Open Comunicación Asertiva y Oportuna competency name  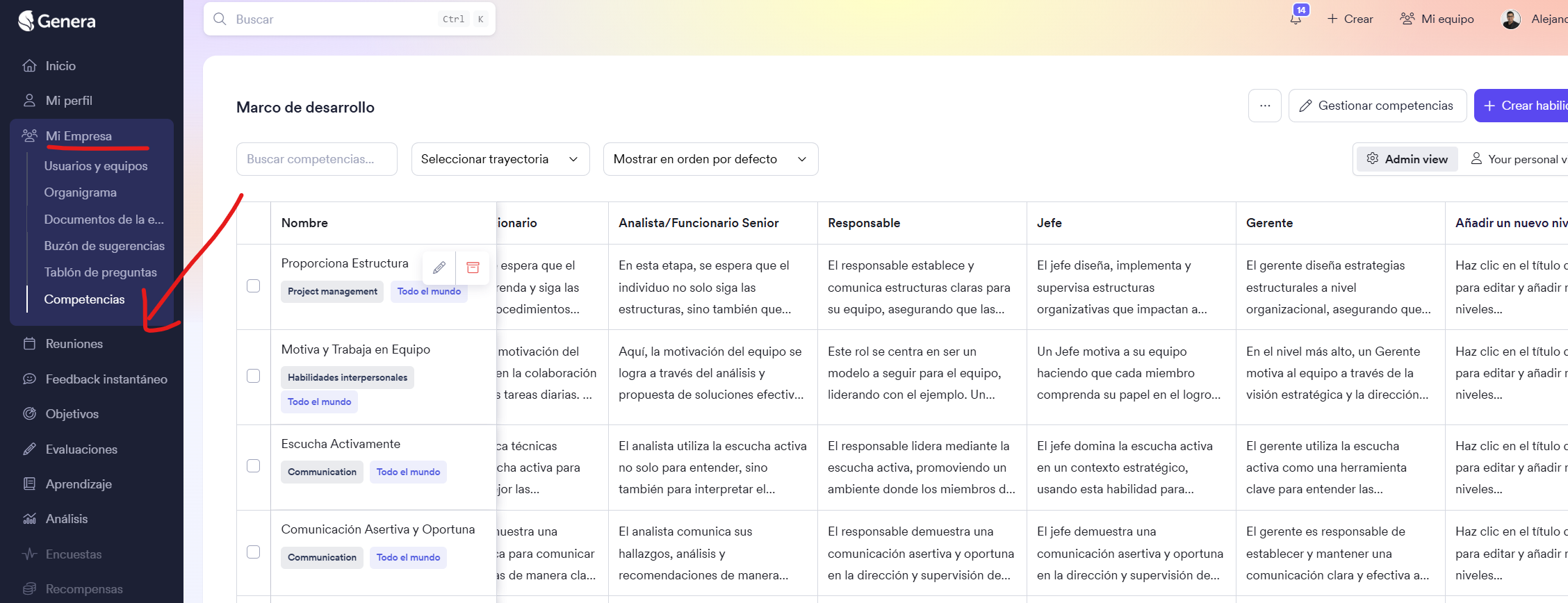[x=378, y=529]
